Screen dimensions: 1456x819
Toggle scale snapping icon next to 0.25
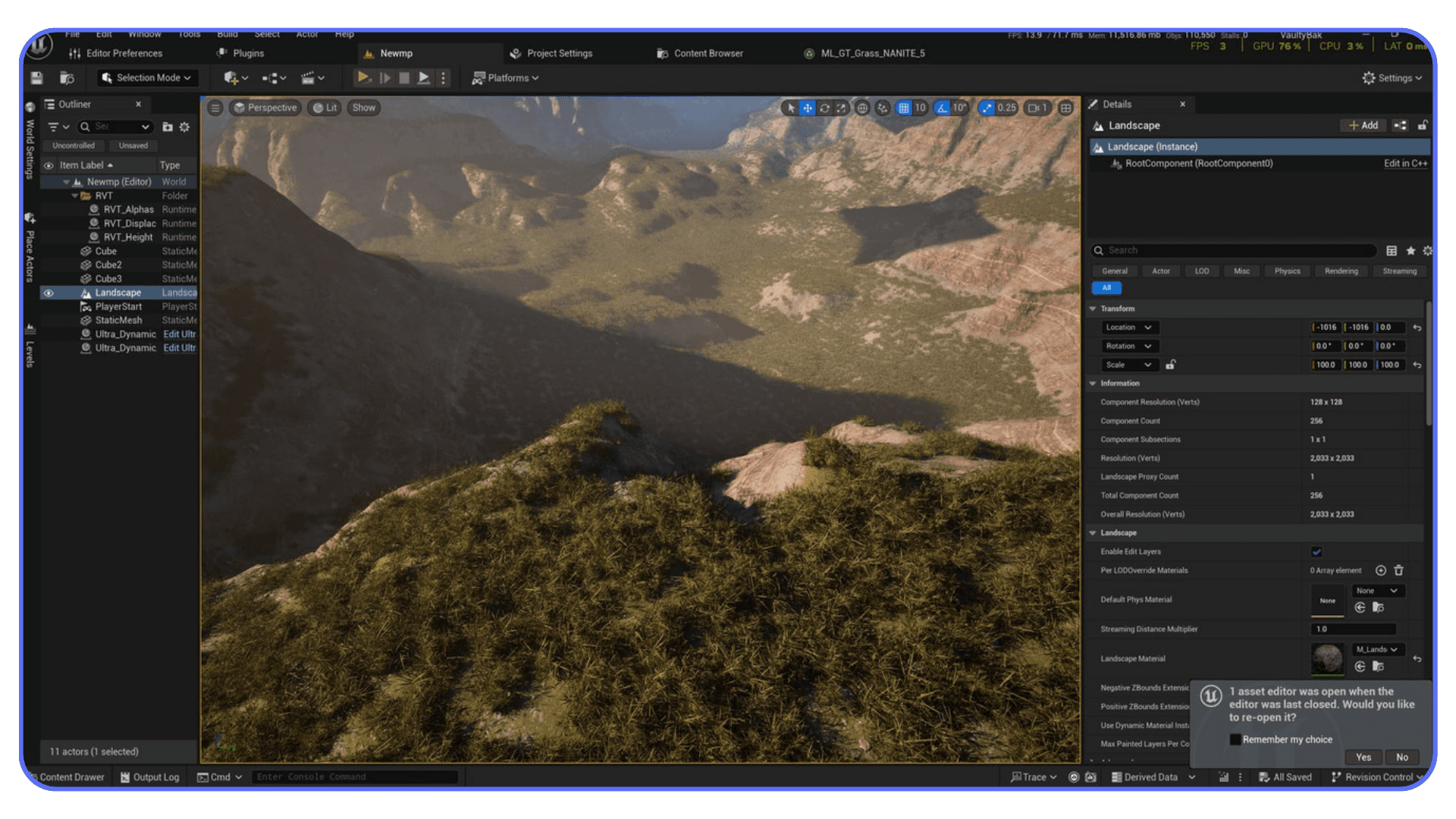pyautogui.click(x=987, y=108)
